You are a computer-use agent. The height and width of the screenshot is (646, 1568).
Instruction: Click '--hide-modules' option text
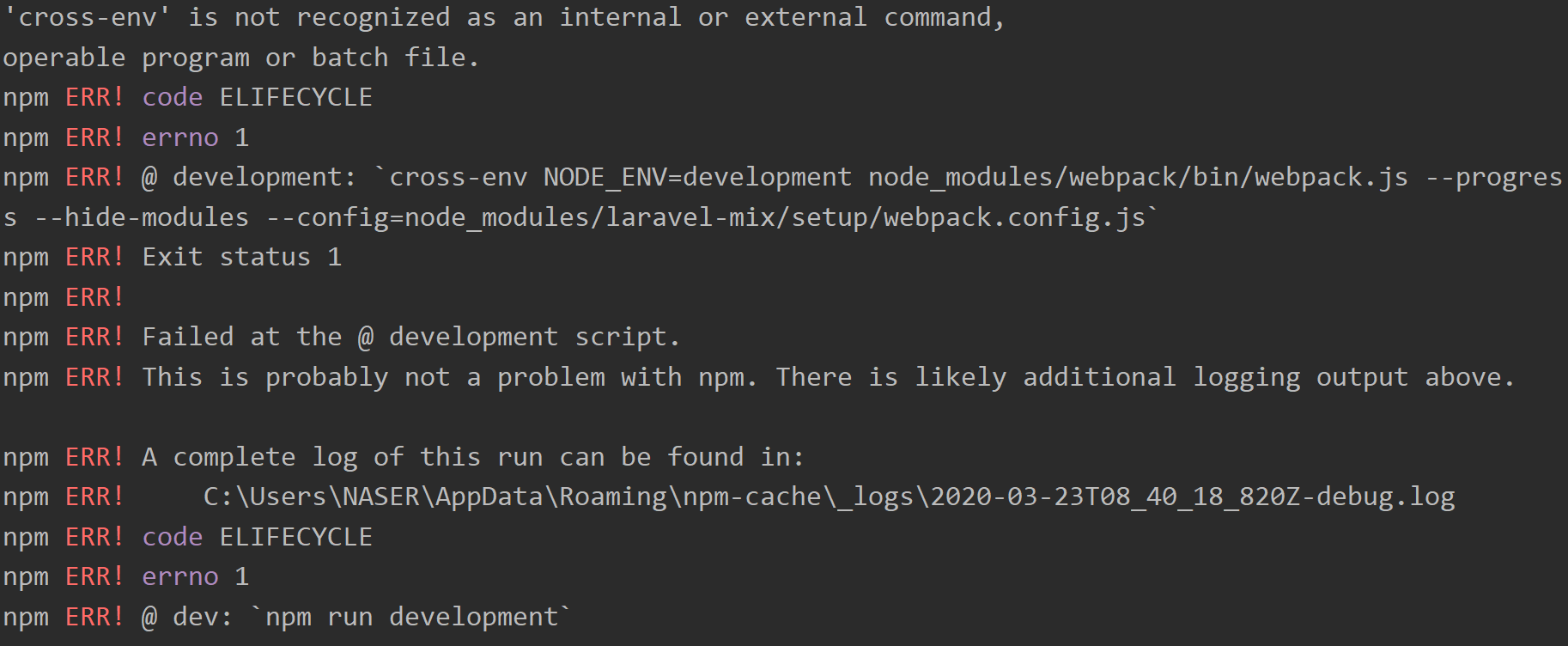142,217
